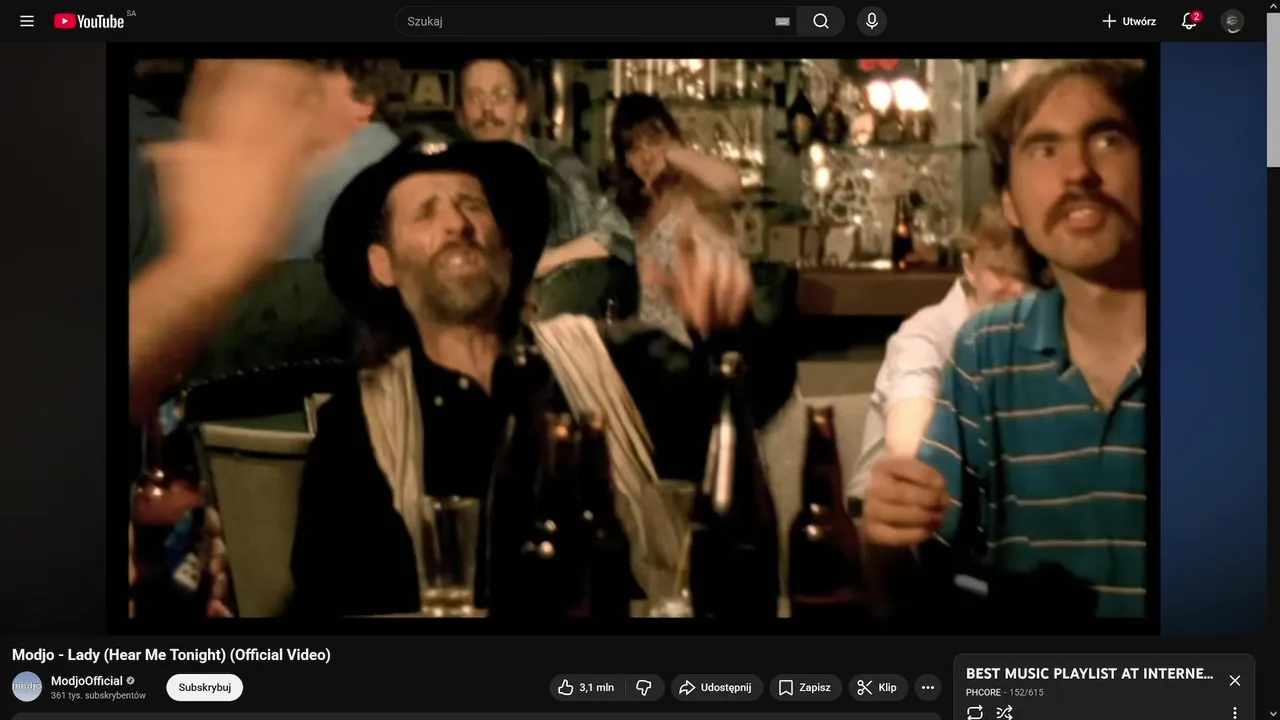Open the on-screen keyboard icon in search
This screenshot has width=1280, height=720.
tap(782, 21)
